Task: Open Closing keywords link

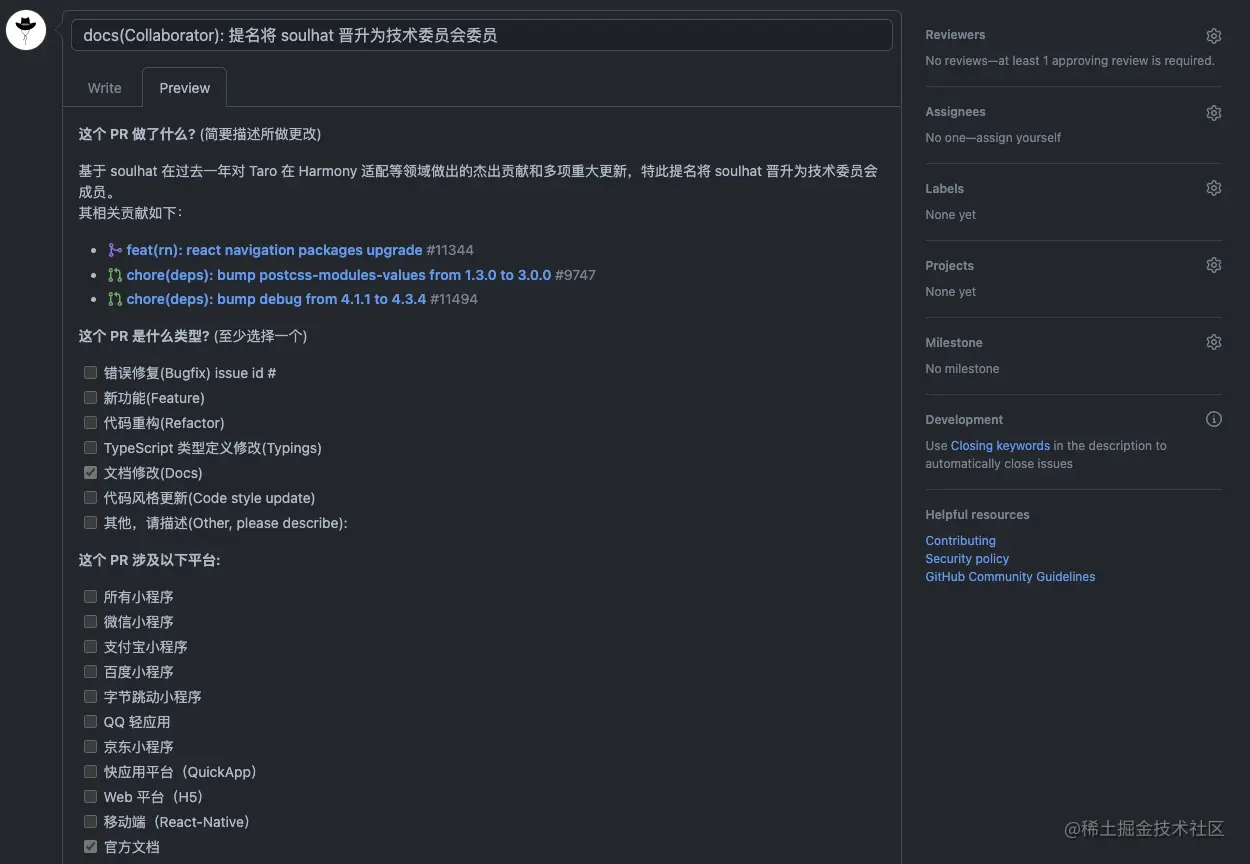Action: tap(1000, 446)
